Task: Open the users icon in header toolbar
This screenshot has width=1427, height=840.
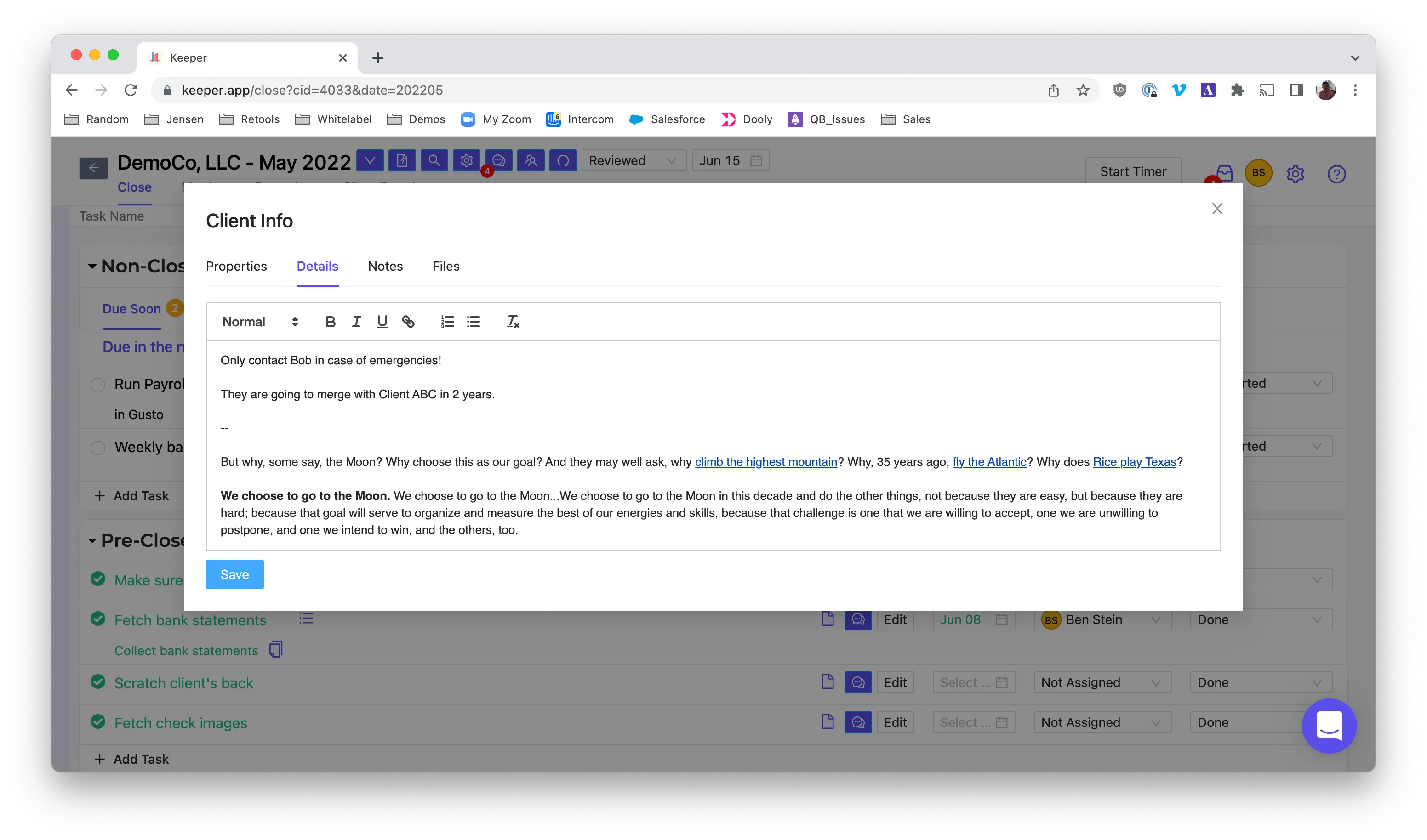Action: pos(531,161)
